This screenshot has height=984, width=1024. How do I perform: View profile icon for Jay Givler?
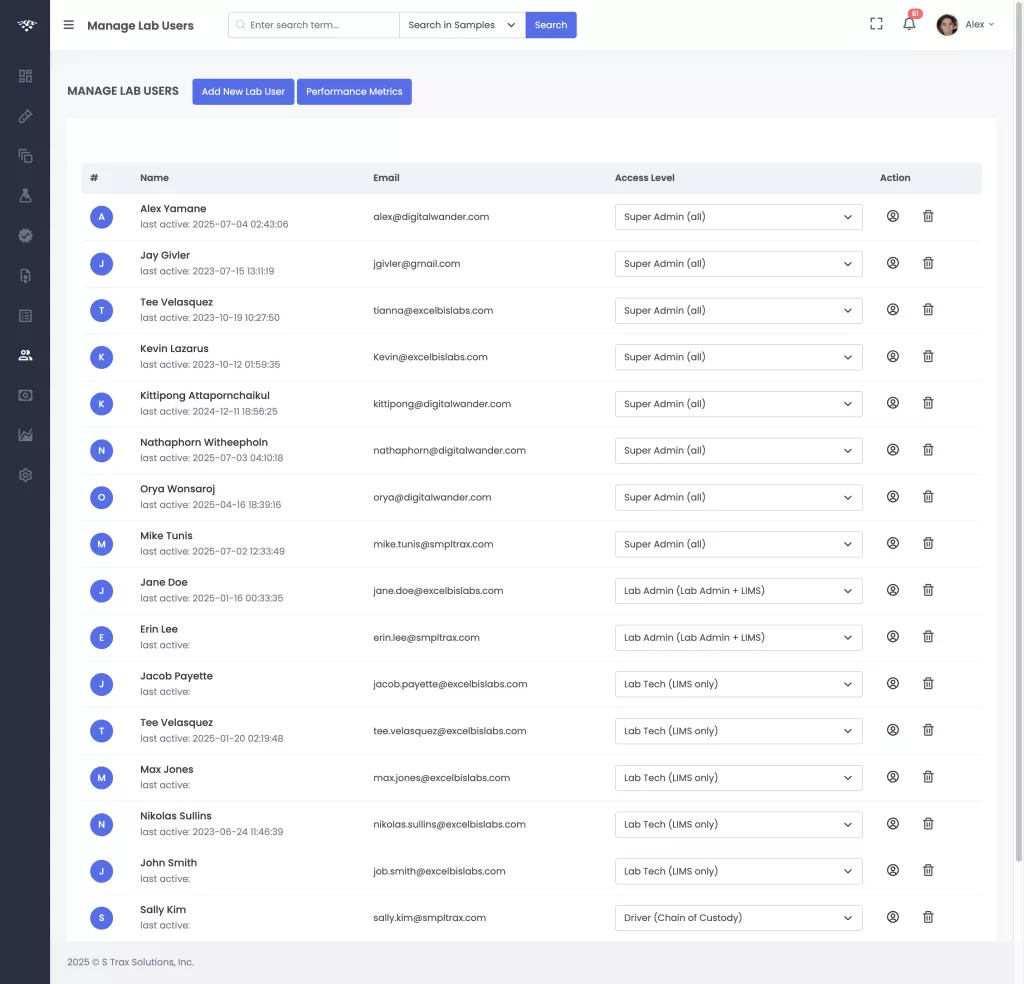pos(893,263)
